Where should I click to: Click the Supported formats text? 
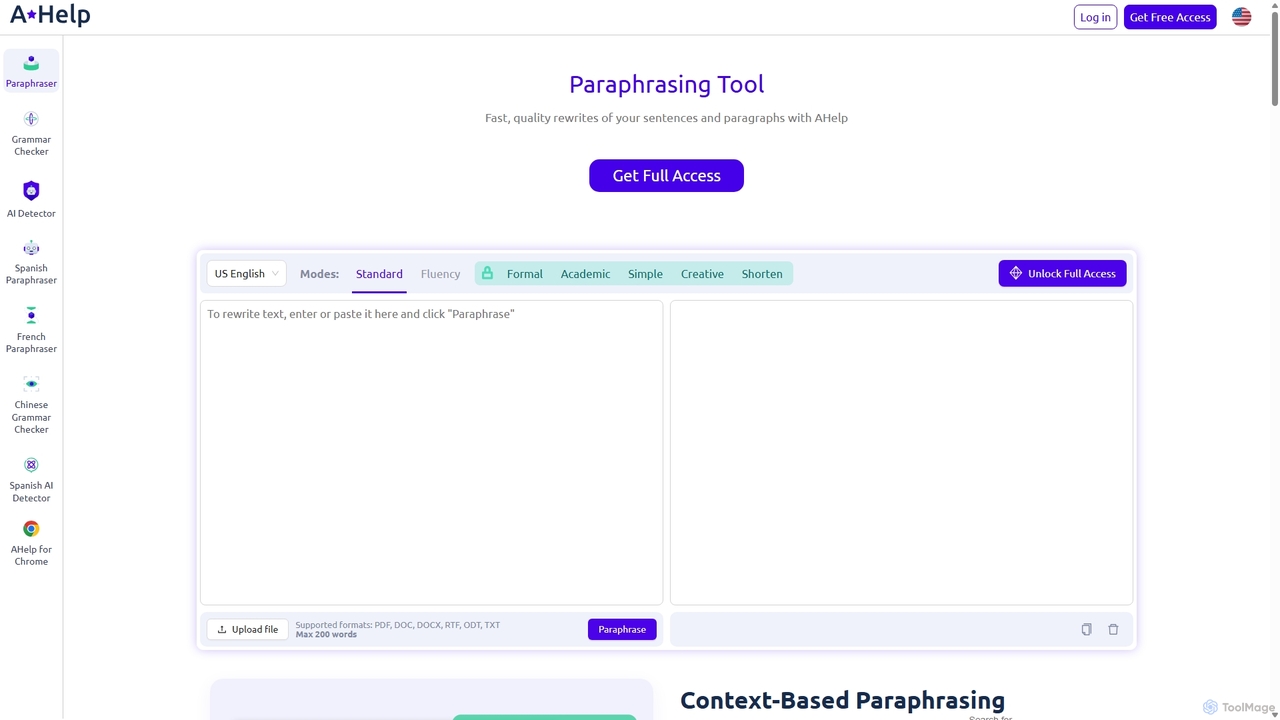pos(398,624)
